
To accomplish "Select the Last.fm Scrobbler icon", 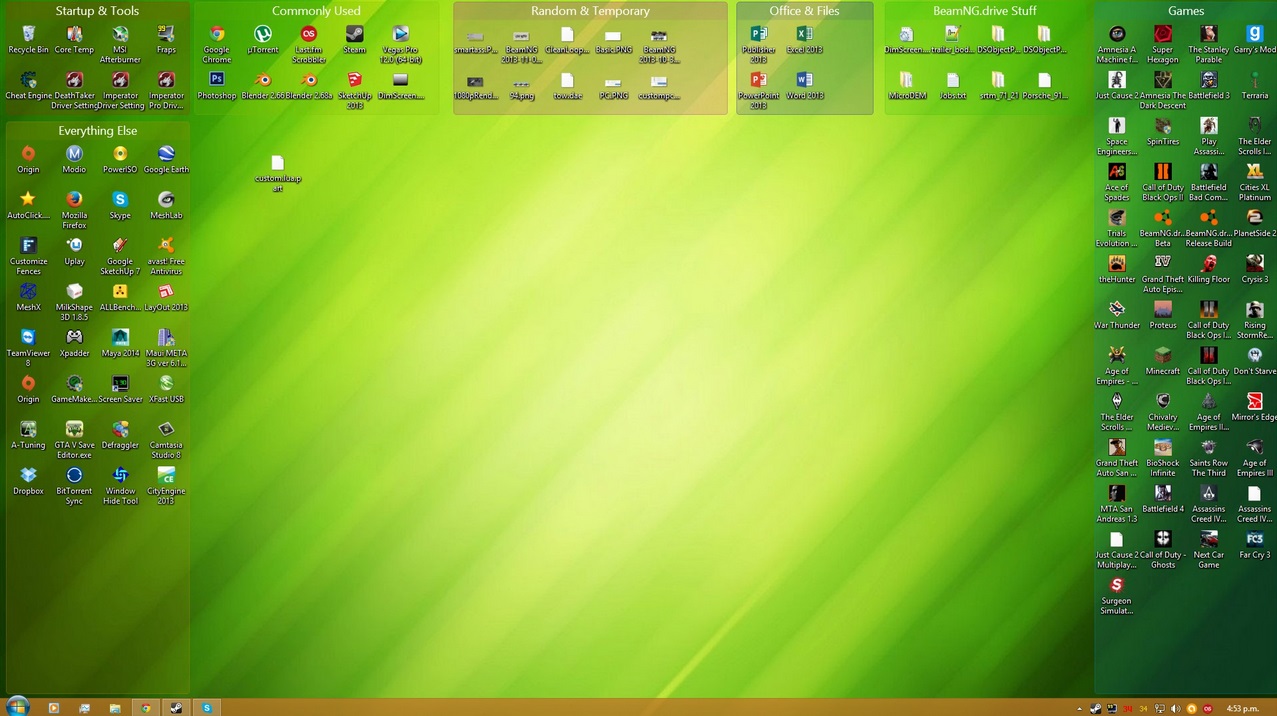I will pos(308,45).
